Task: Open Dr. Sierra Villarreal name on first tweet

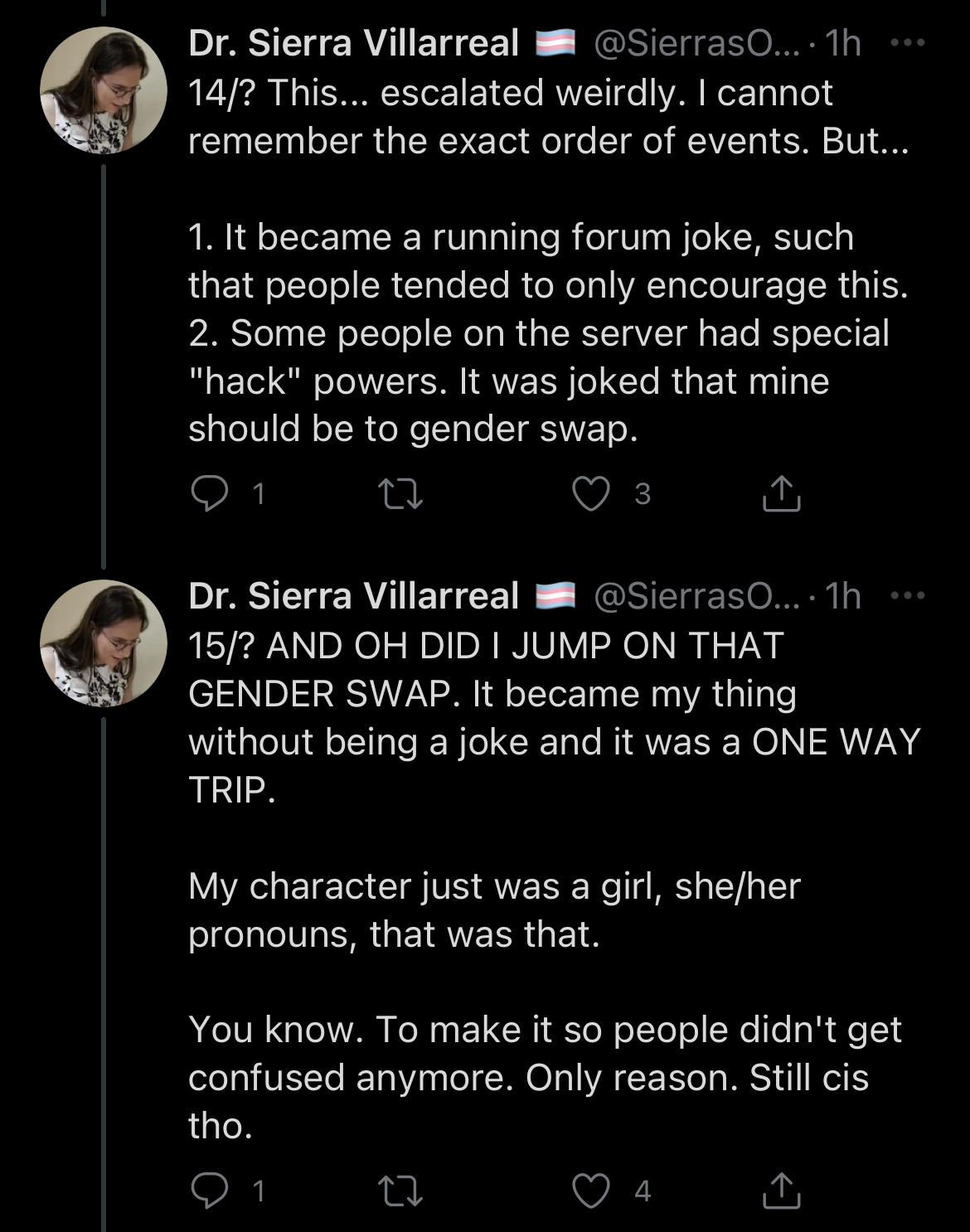Action: tap(353, 43)
